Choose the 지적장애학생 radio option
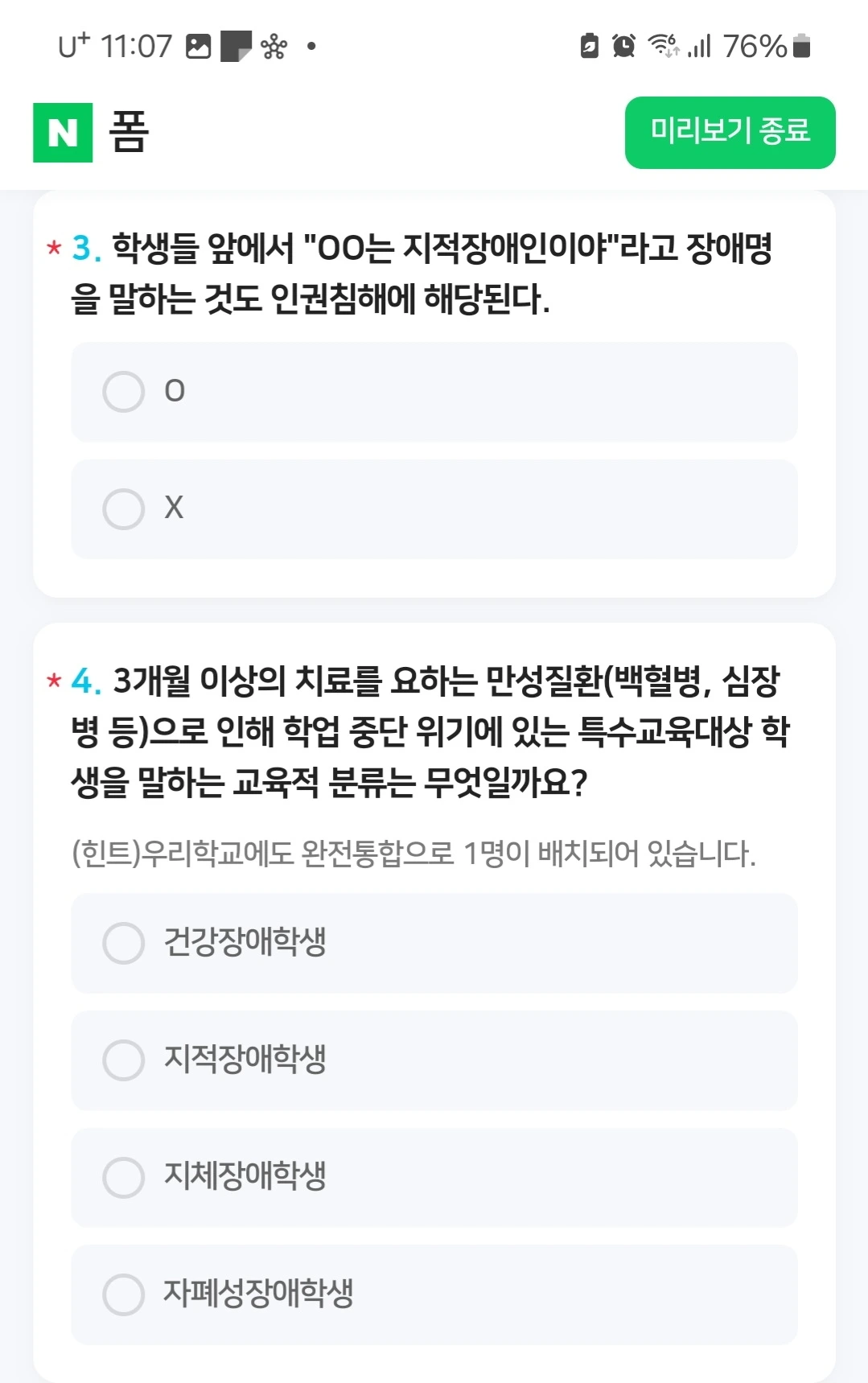 click(x=434, y=1060)
